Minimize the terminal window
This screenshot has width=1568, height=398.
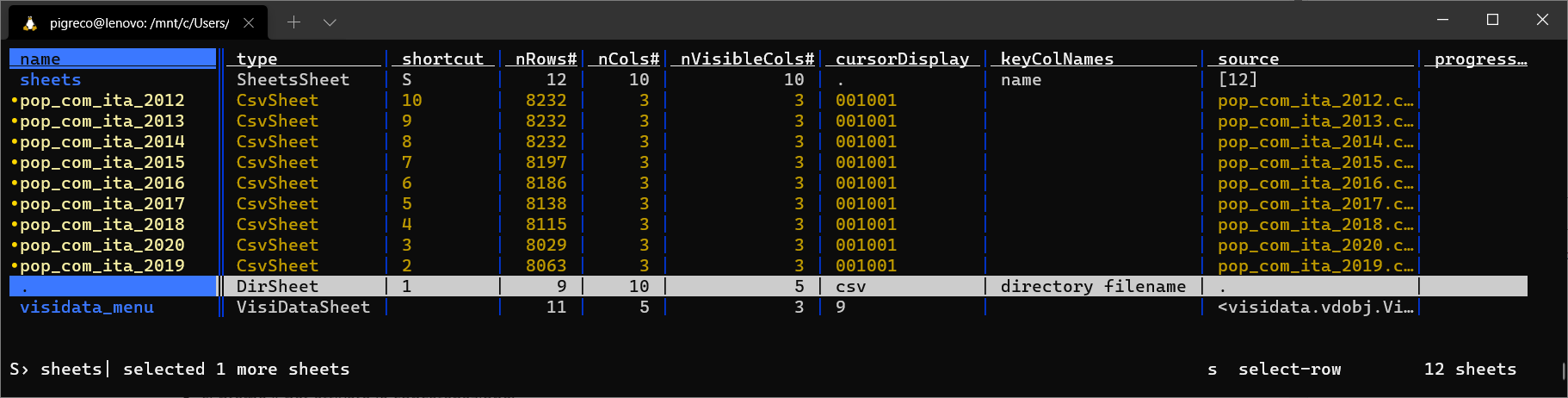(1443, 20)
